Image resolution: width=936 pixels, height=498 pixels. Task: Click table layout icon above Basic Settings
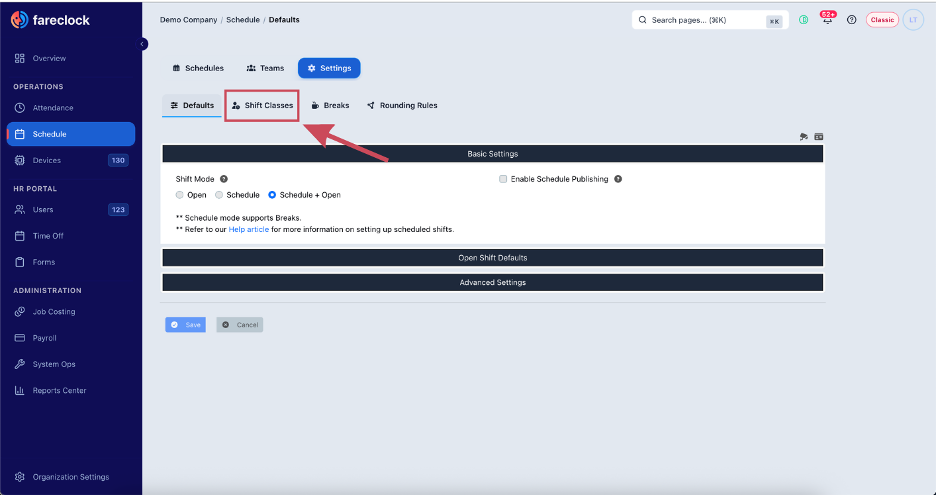point(819,137)
